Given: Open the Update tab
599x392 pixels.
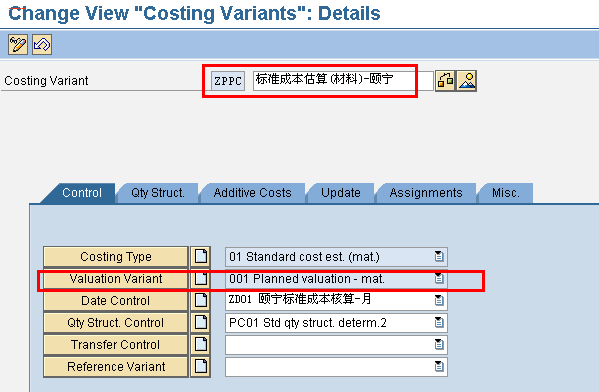Looking at the screenshot, I should tap(341, 193).
